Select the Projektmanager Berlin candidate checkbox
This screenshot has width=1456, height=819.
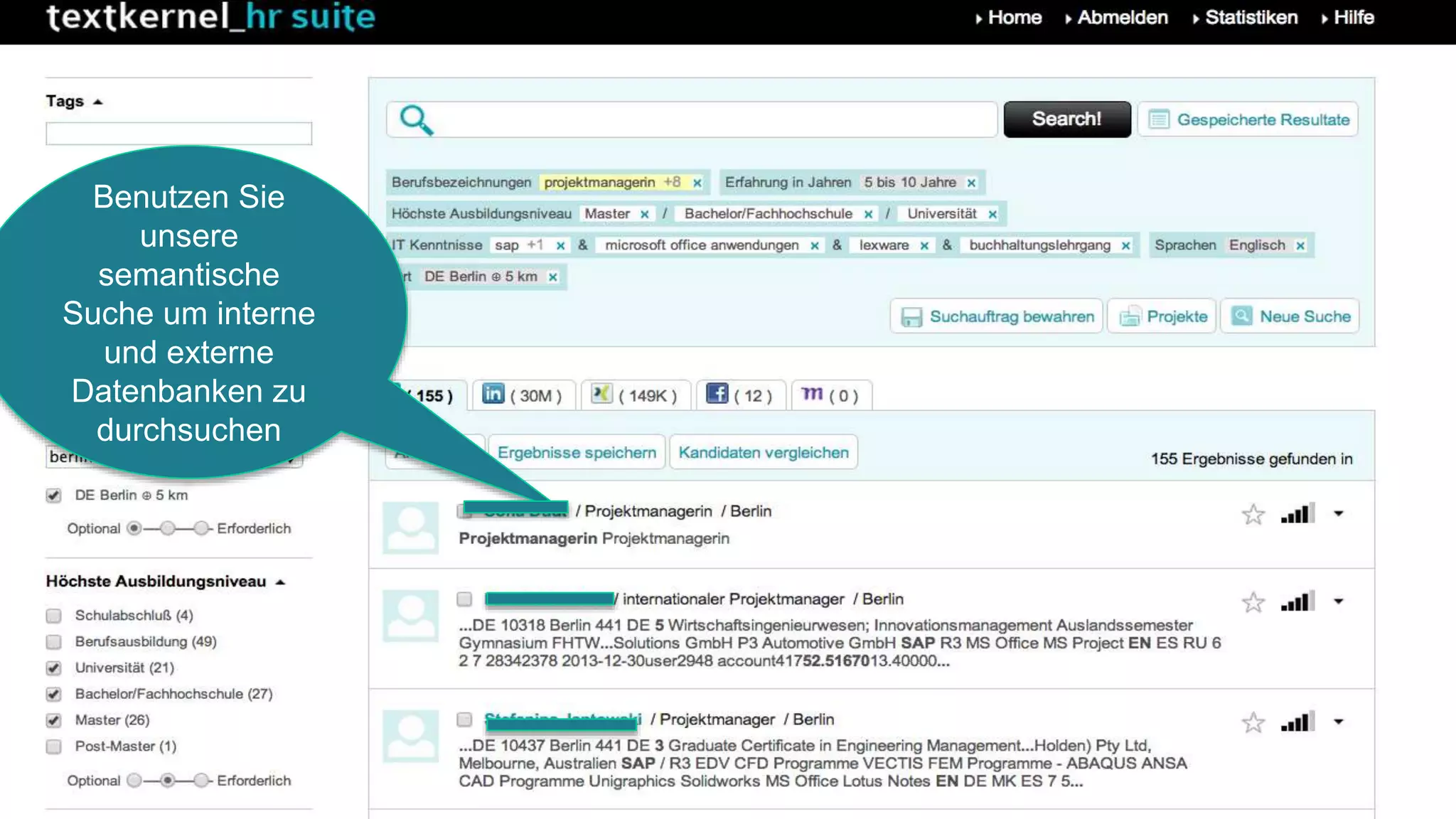coord(464,719)
